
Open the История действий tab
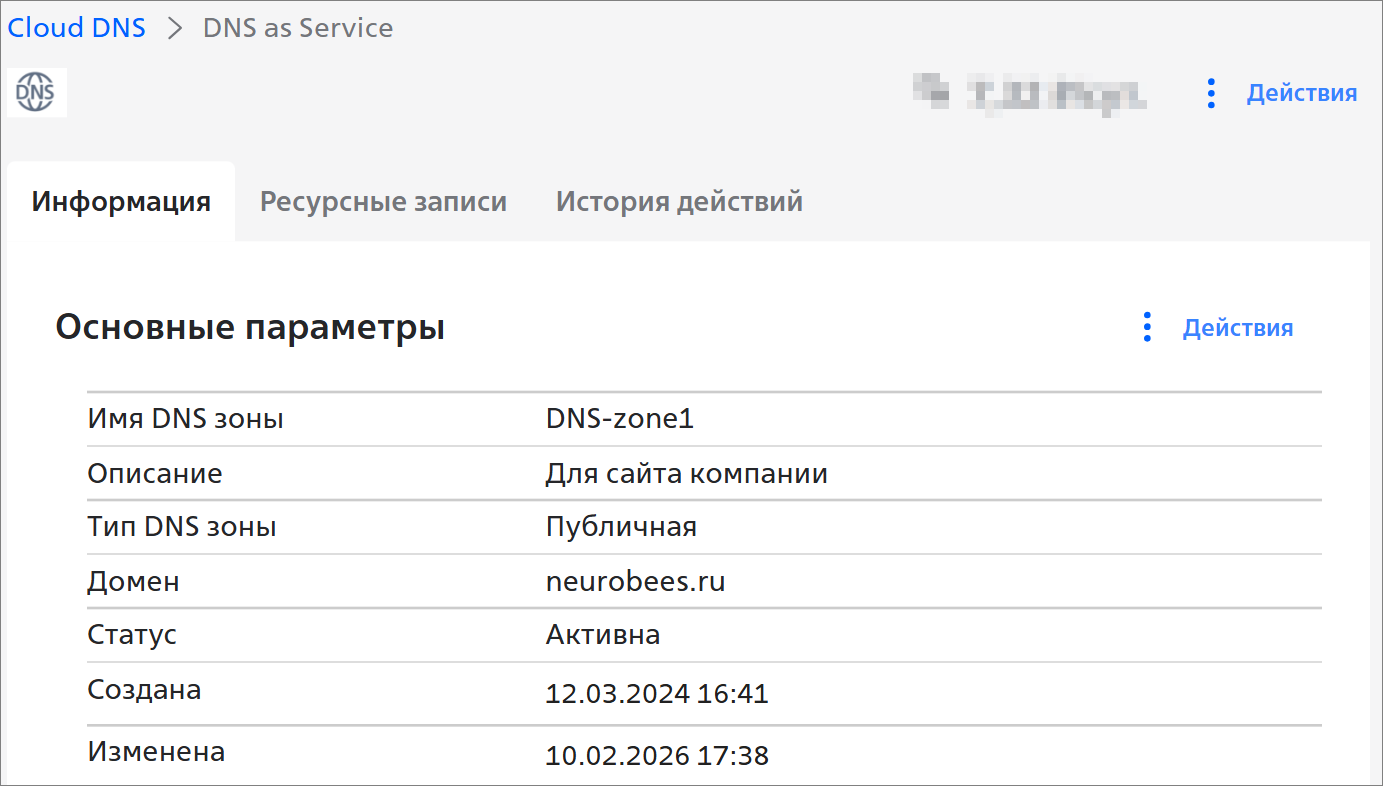[x=679, y=202]
